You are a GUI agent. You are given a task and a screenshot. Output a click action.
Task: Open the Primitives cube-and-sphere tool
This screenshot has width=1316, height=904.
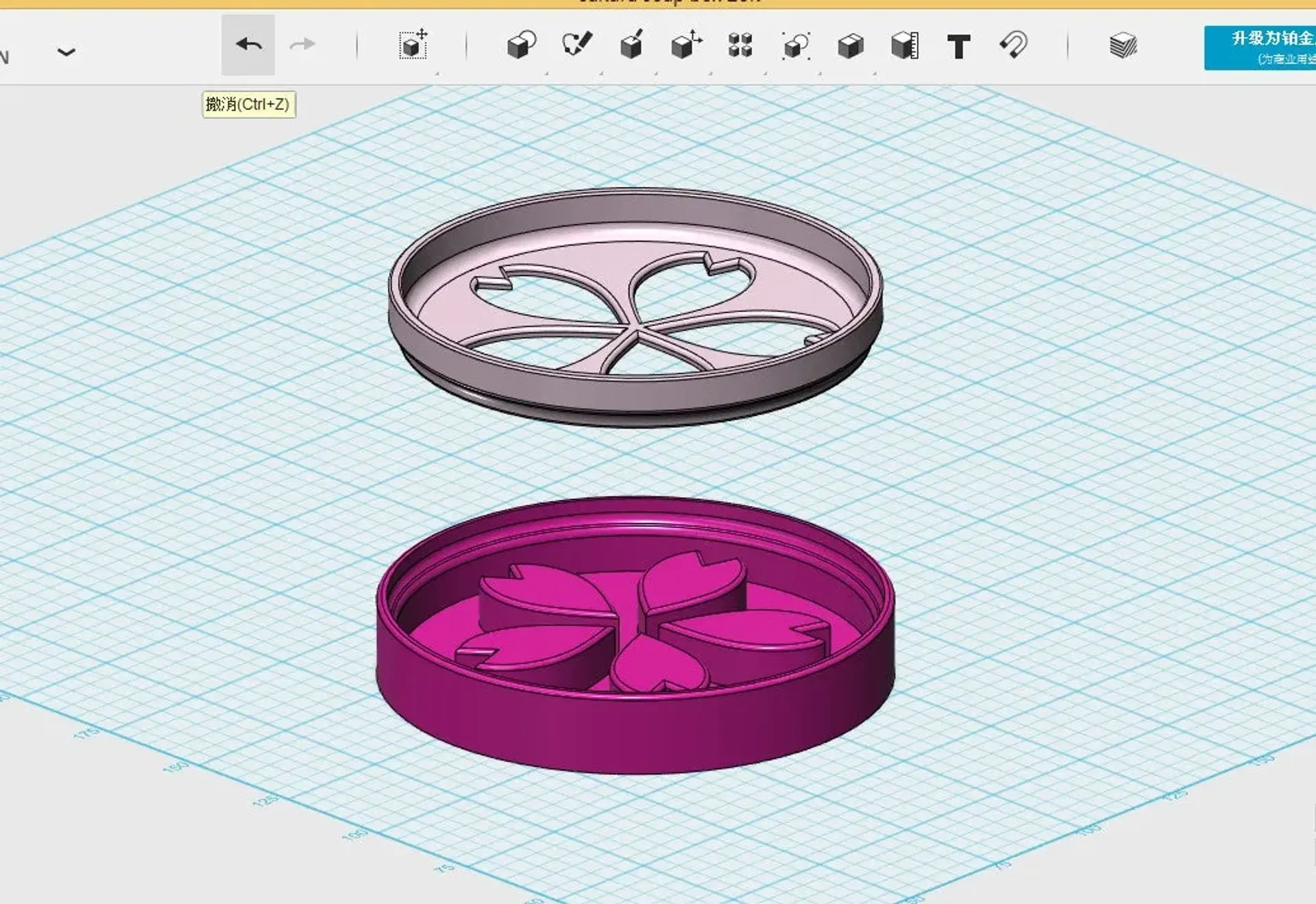(x=521, y=46)
